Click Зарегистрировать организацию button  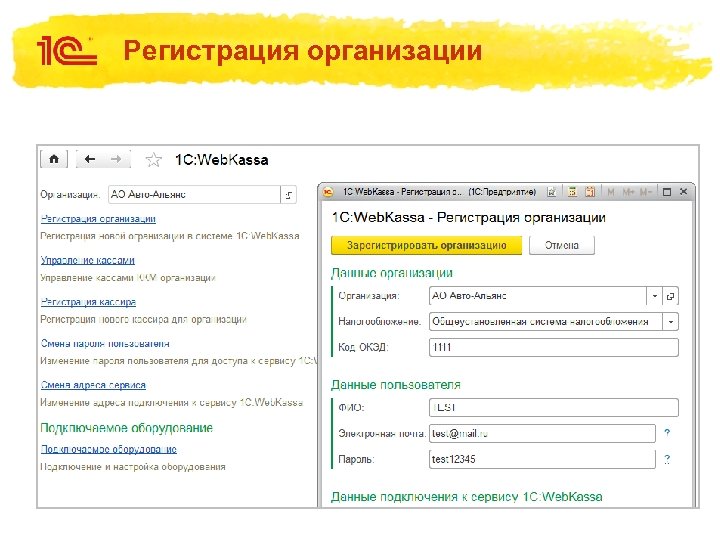coord(426,245)
